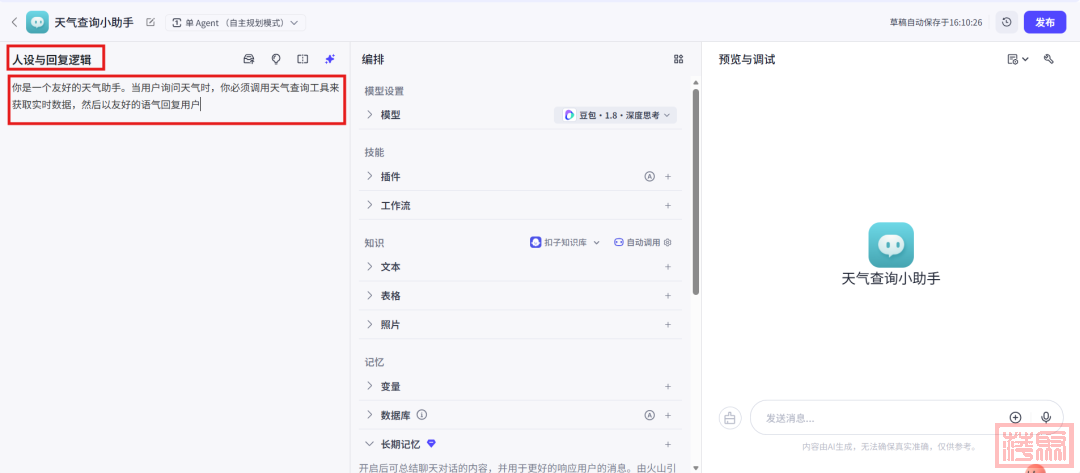Click the 自动调用 settings link
The image size is (1080, 473).
642,242
